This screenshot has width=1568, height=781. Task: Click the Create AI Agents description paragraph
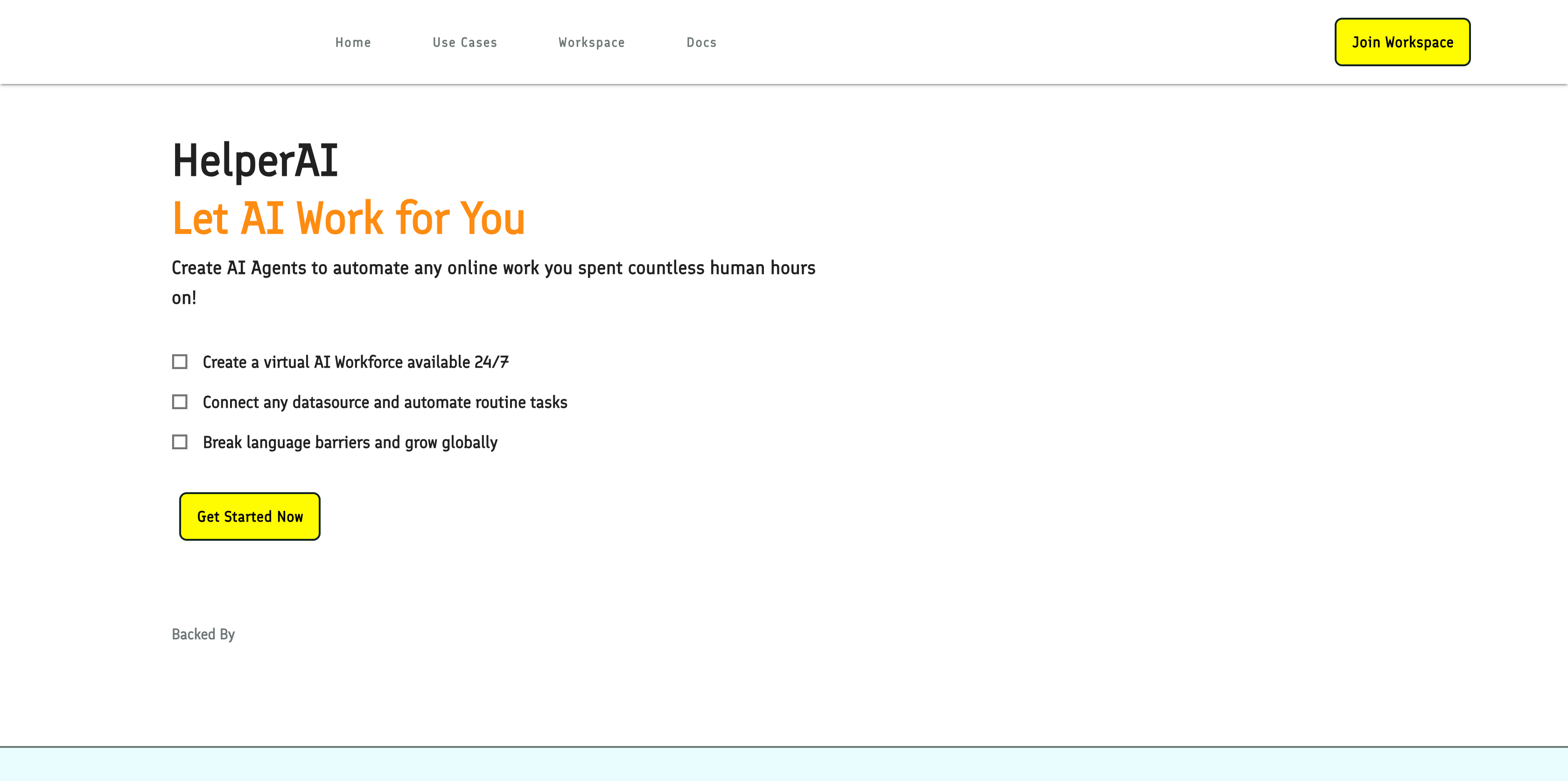493,268
